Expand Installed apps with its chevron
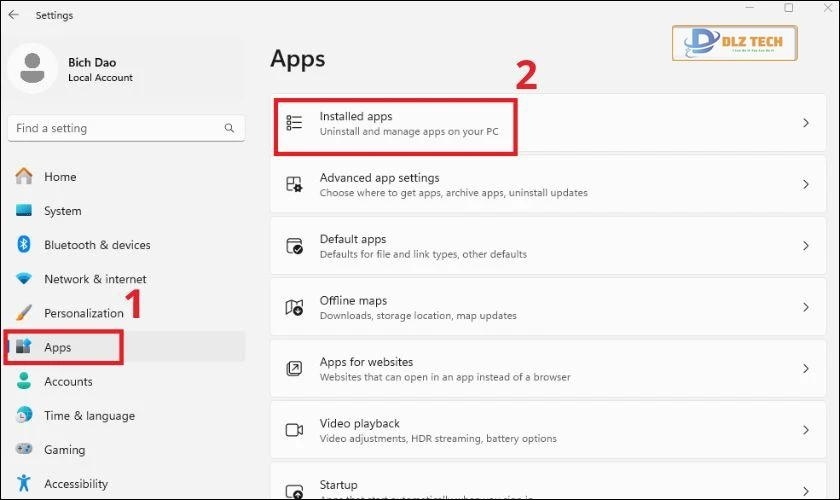The image size is (840, 500). coord(806,123)
